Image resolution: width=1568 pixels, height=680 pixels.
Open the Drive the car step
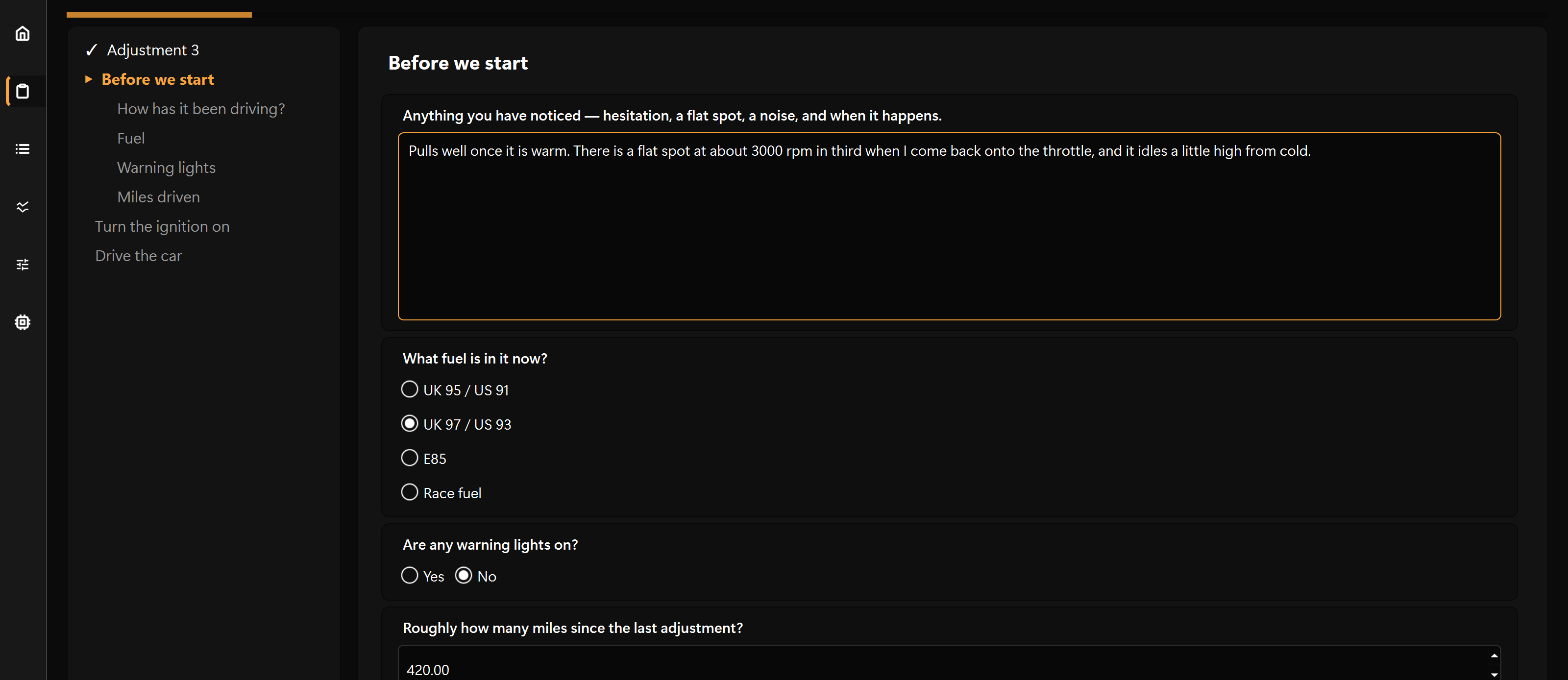point(138,256)
